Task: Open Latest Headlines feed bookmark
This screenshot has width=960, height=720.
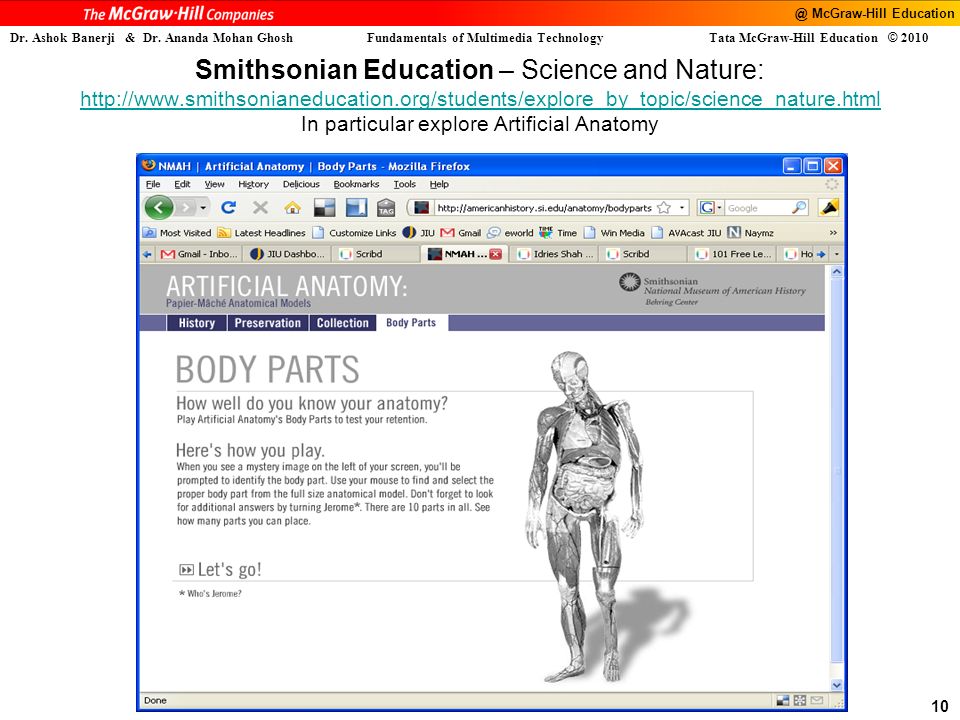Action: tap(261, 233)
